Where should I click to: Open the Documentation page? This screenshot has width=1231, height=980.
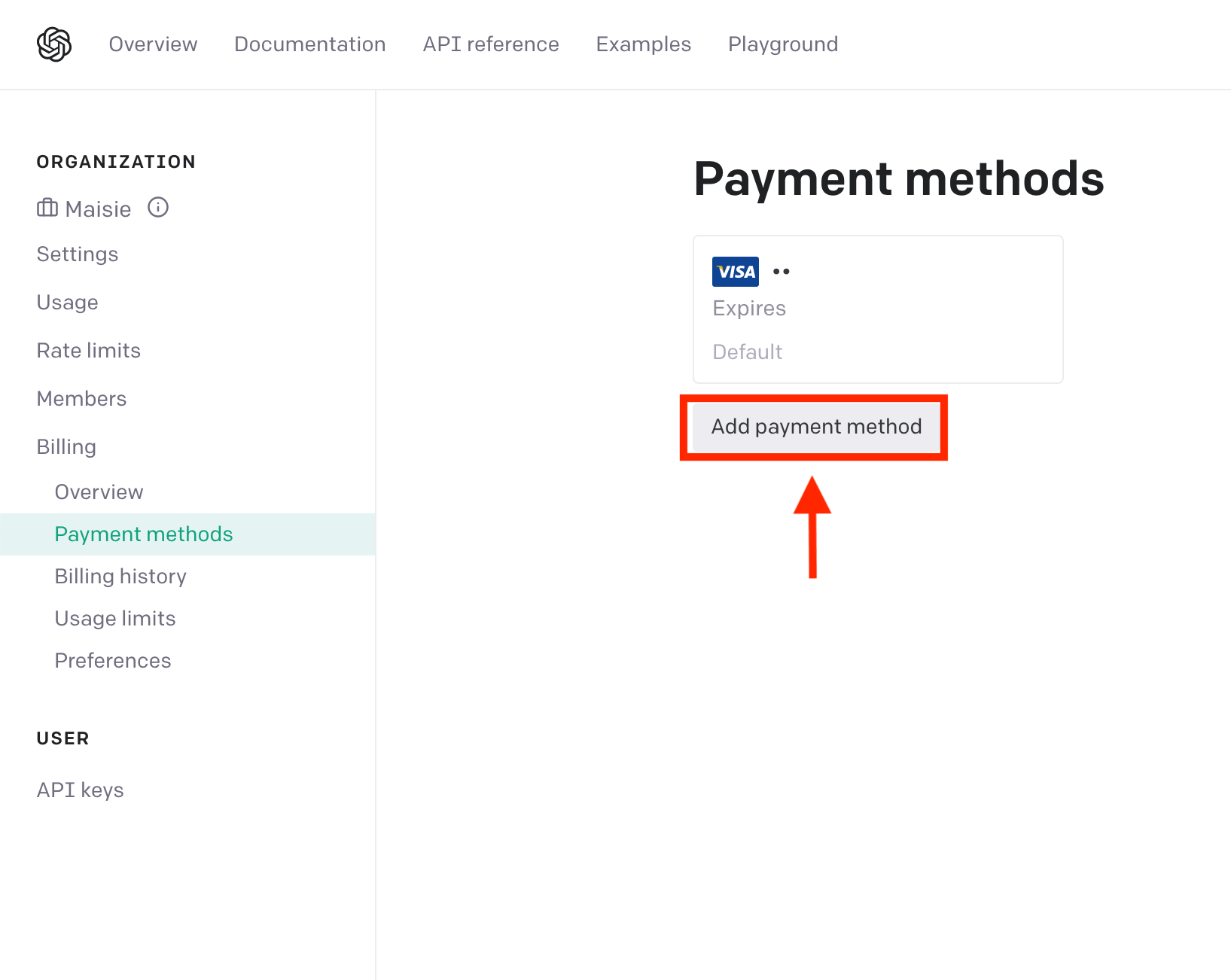[x=309, y=44]
